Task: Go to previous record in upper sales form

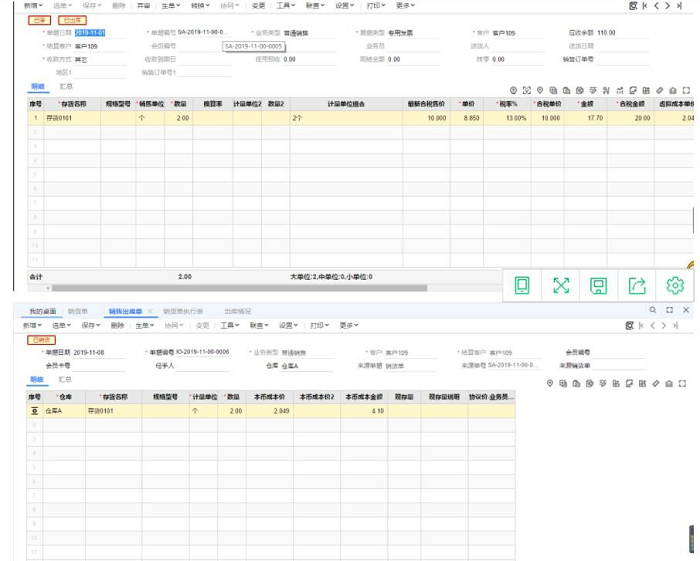Action: click(x=656, y=5)
